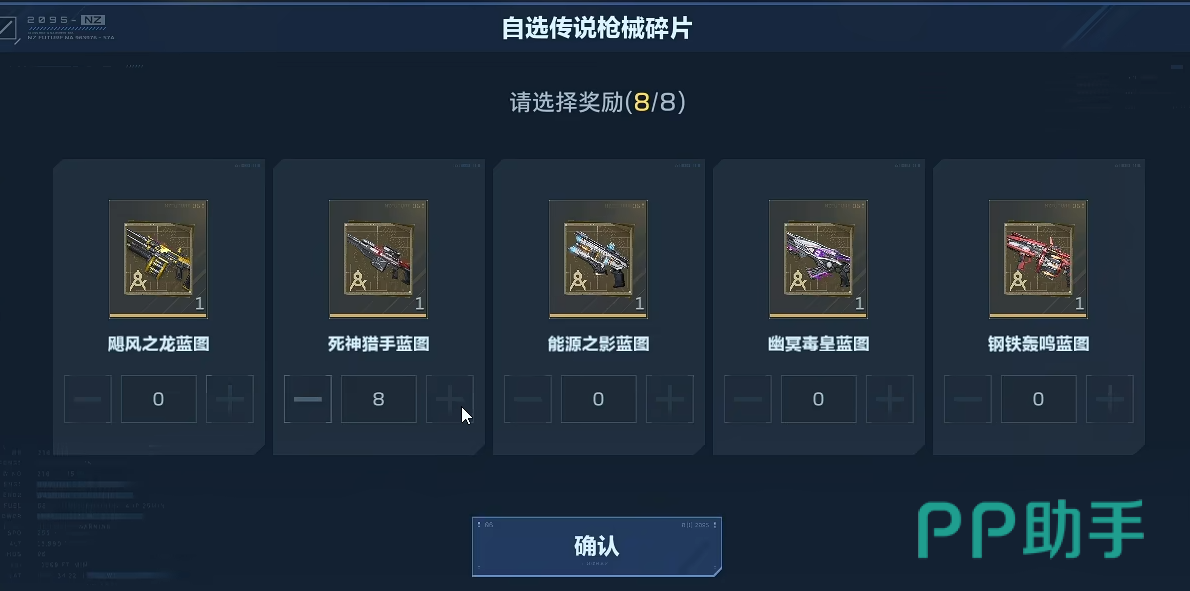
Task: Click the 幽冥毒皇蓝图 name label
Action: (x=818, y=344)
